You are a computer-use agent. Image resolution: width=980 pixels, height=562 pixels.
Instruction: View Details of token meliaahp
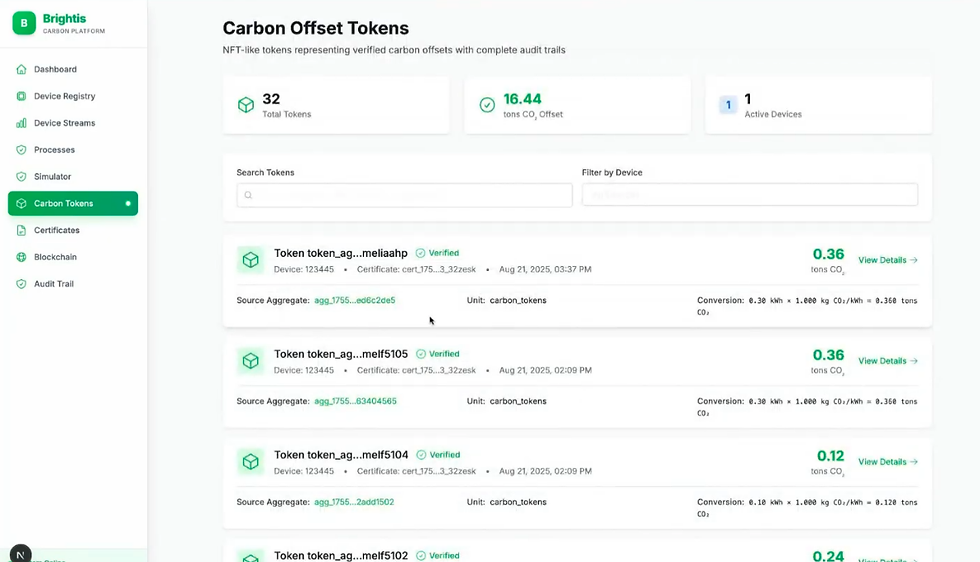888,260
